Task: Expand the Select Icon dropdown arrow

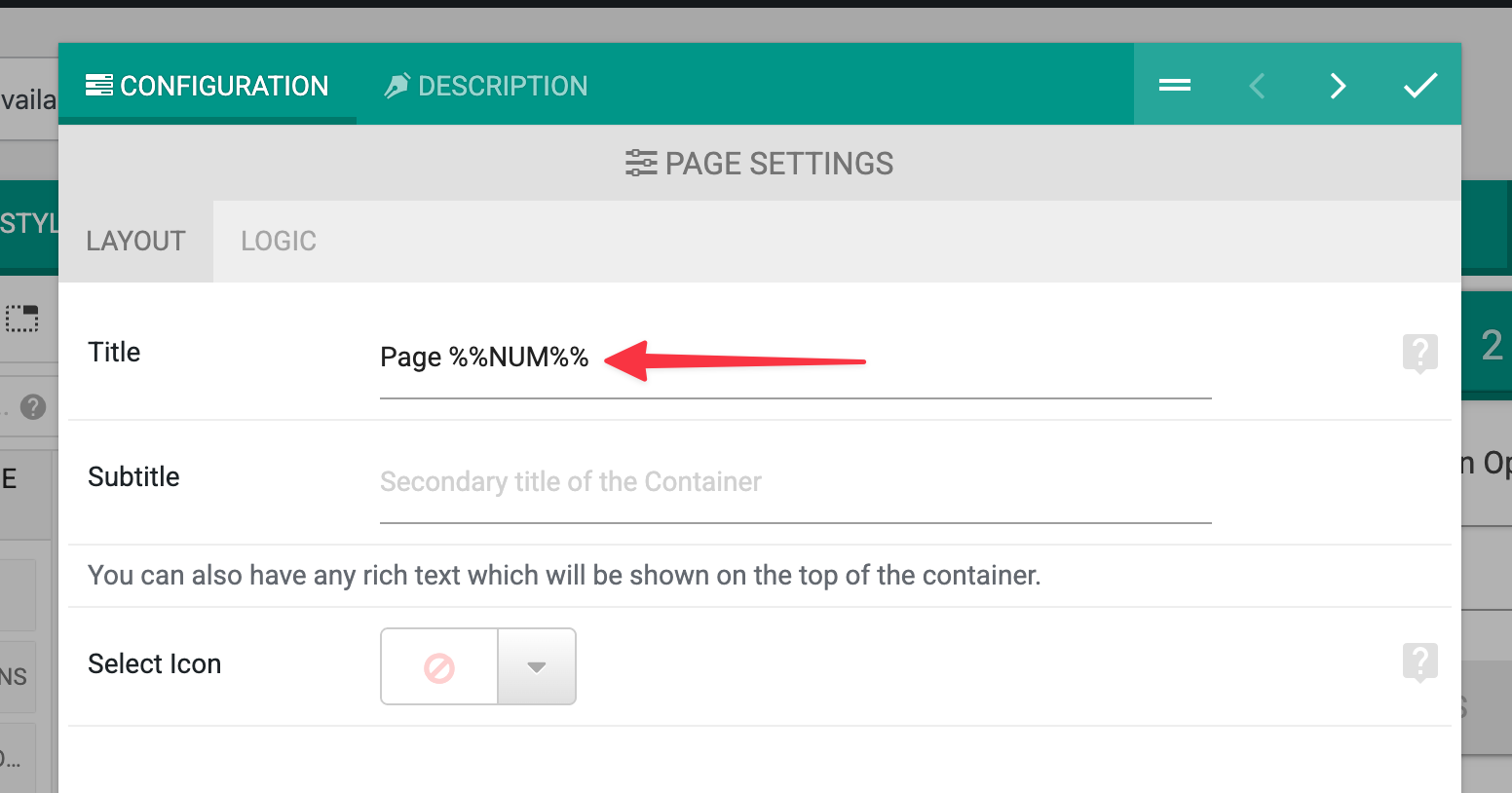Action: pos(536,666)
